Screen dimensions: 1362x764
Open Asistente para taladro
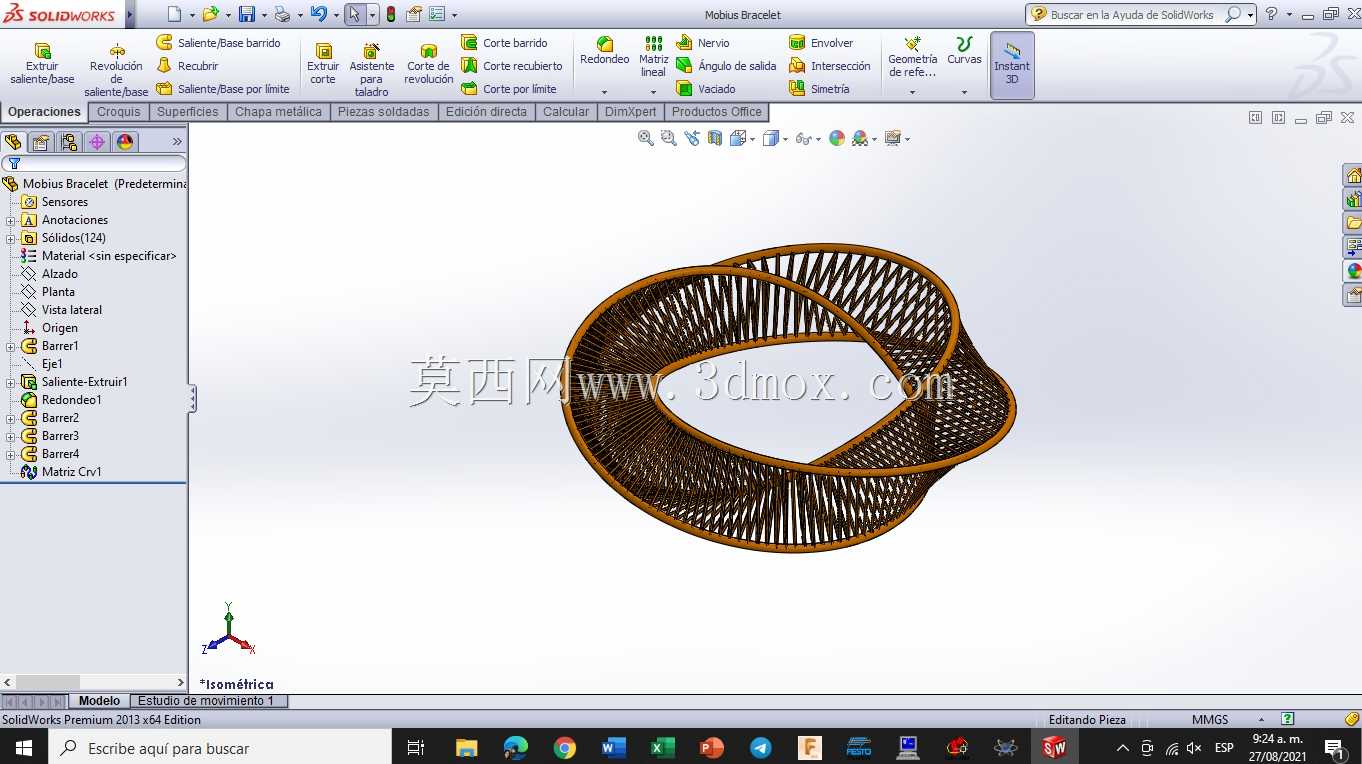click(371, 70)
